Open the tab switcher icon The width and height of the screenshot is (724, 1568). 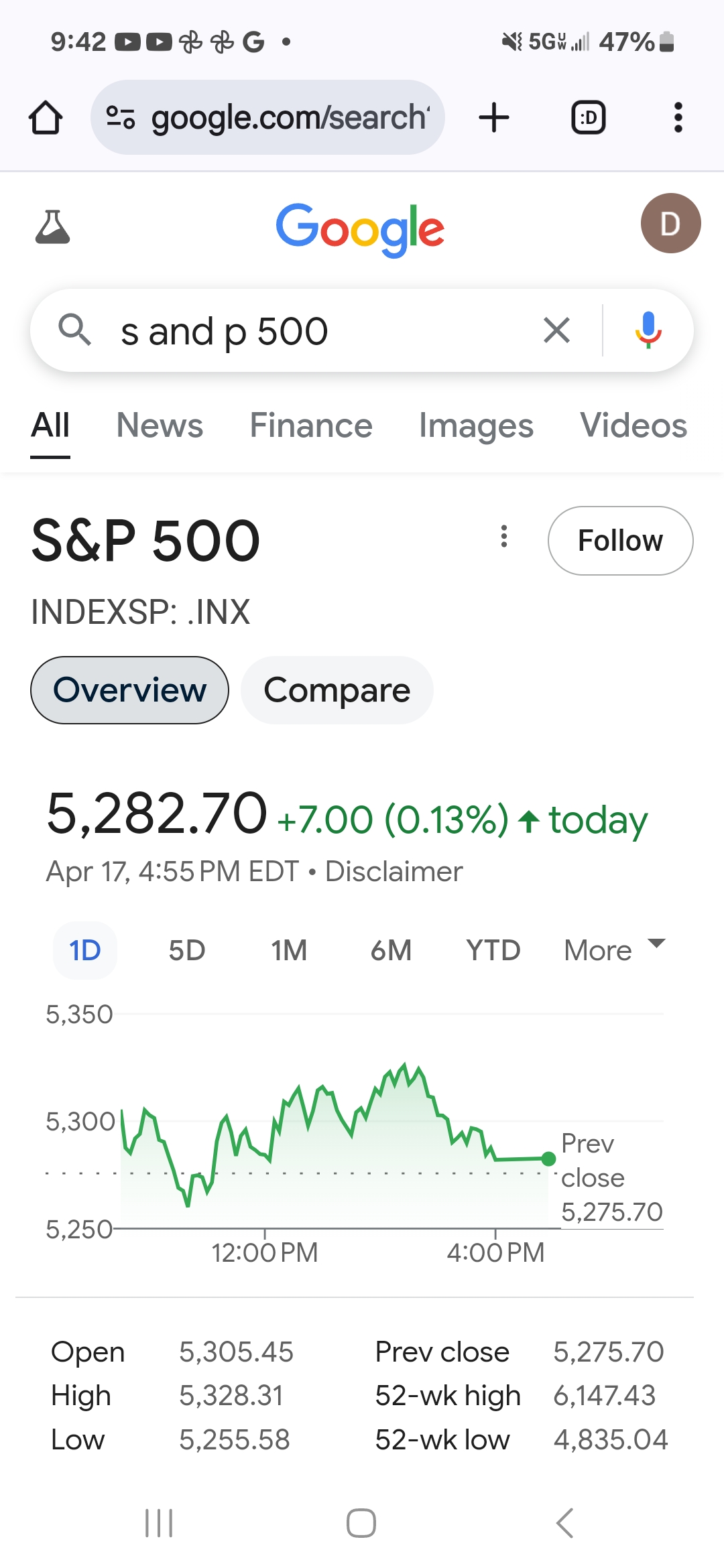(x=589, y=118)
